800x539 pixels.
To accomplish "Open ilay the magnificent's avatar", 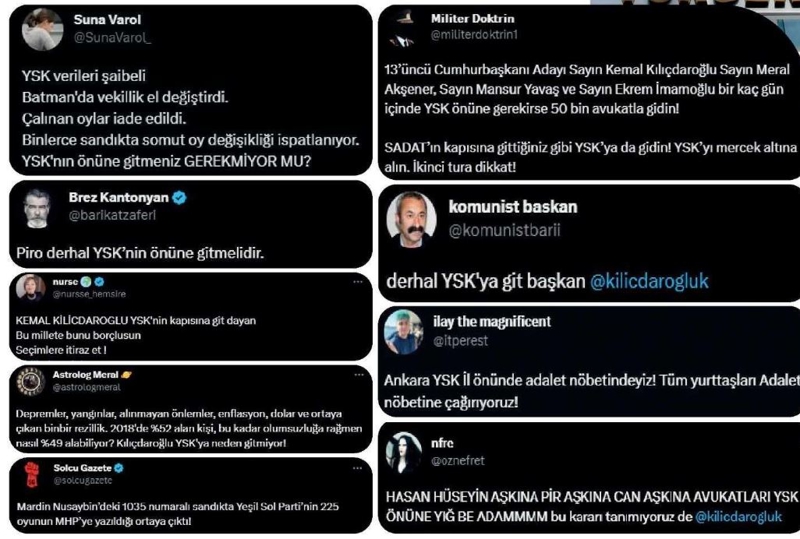I will tap(403, 333).
